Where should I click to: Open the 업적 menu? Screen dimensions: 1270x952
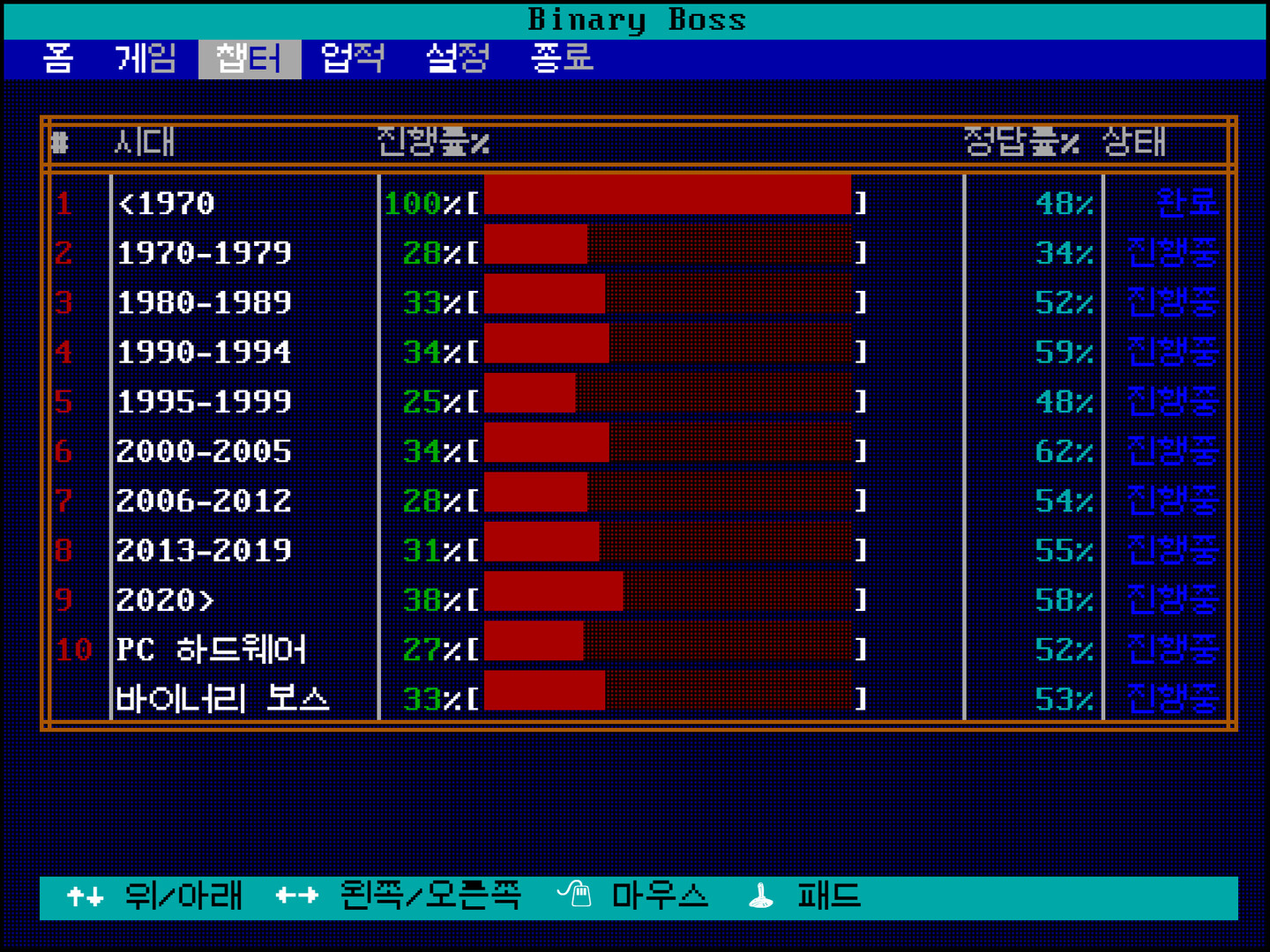coord(353,59)
